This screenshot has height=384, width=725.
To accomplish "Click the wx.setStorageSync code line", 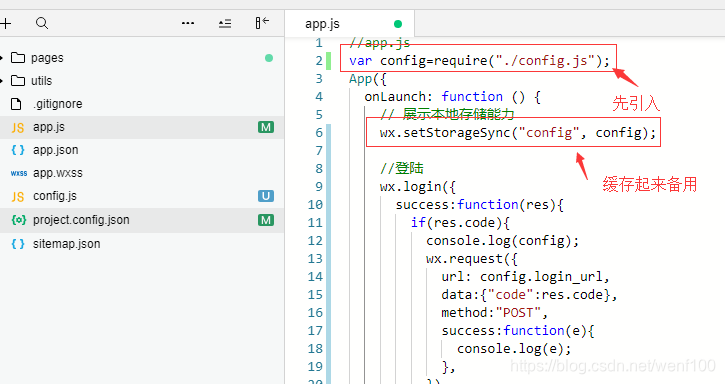I will coord(518,133).
